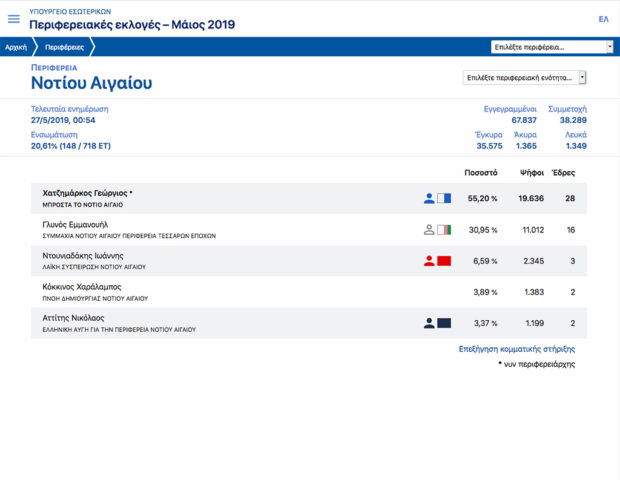This screenshot has height=480, width=620.
Task: Click the blue person icon for Χατζημάρκος
Action: (429, 198)
